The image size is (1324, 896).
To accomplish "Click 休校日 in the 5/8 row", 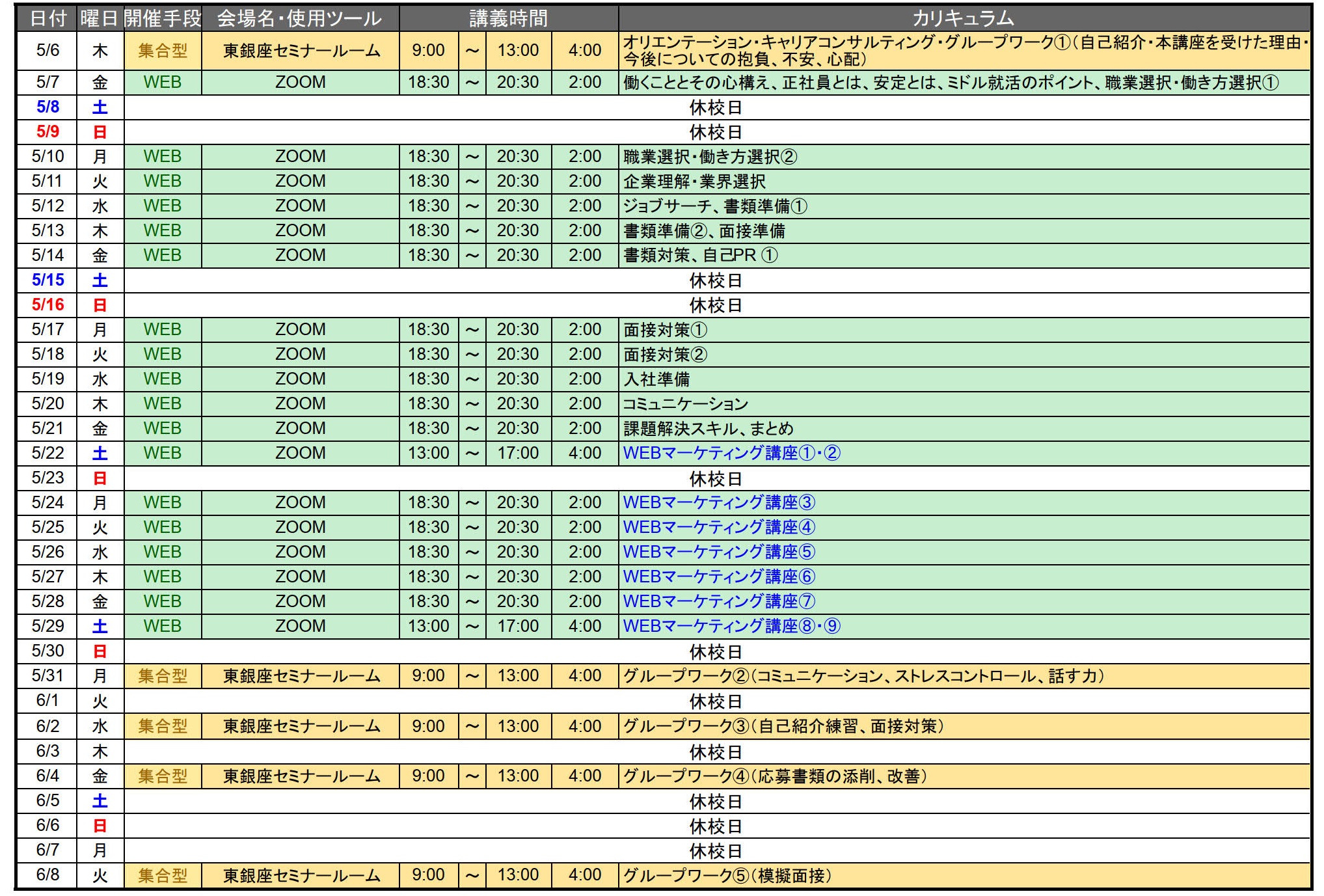I will [716, 107].
